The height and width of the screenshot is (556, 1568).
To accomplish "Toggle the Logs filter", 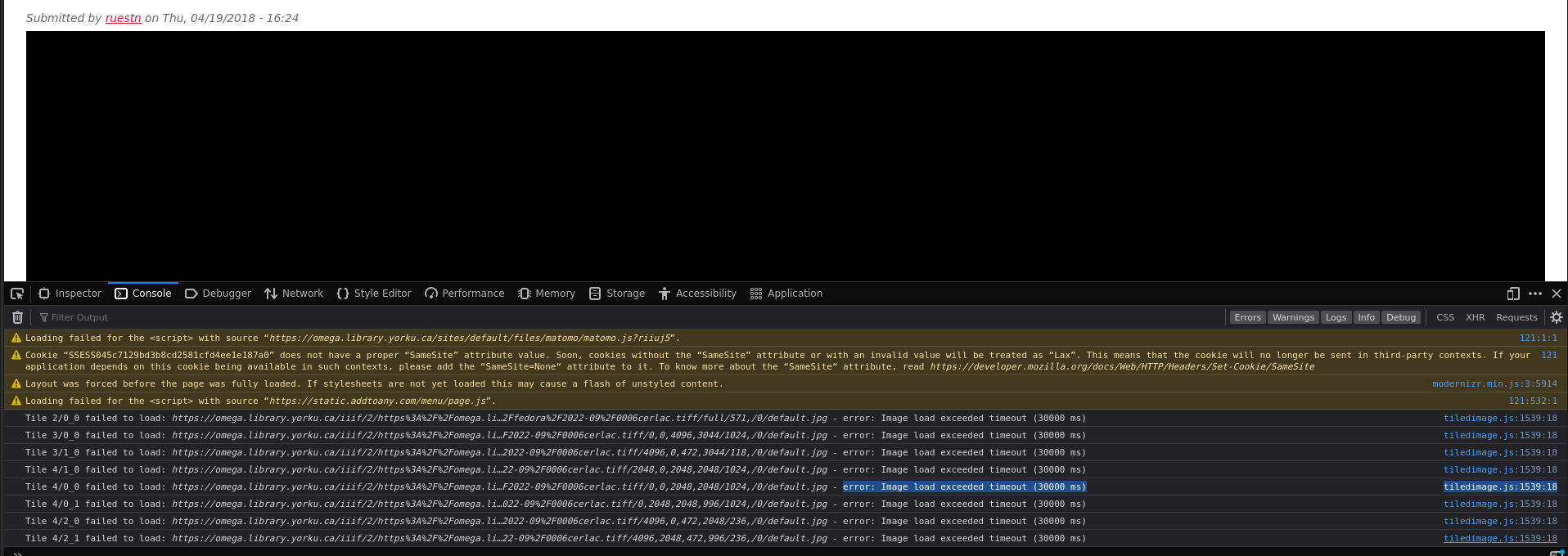I will pos(1336,317).
